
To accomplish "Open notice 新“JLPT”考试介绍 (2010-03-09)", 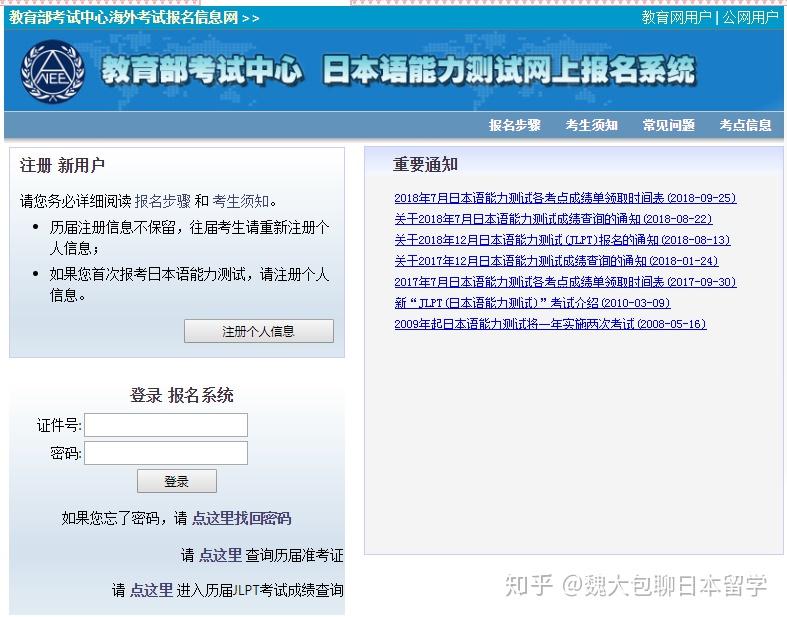I will [x=532, y=303].
